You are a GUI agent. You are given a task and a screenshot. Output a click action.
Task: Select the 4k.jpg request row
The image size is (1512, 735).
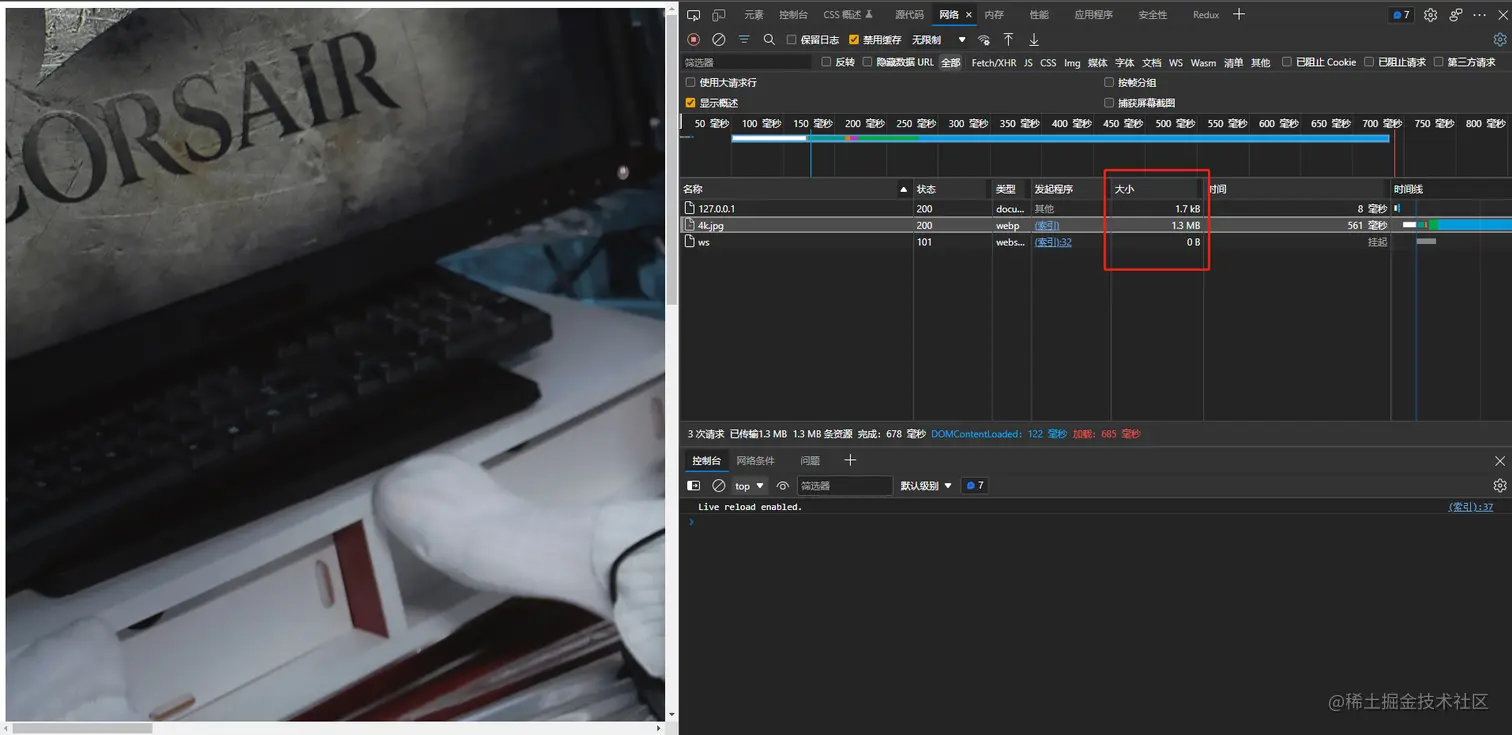1096,225
